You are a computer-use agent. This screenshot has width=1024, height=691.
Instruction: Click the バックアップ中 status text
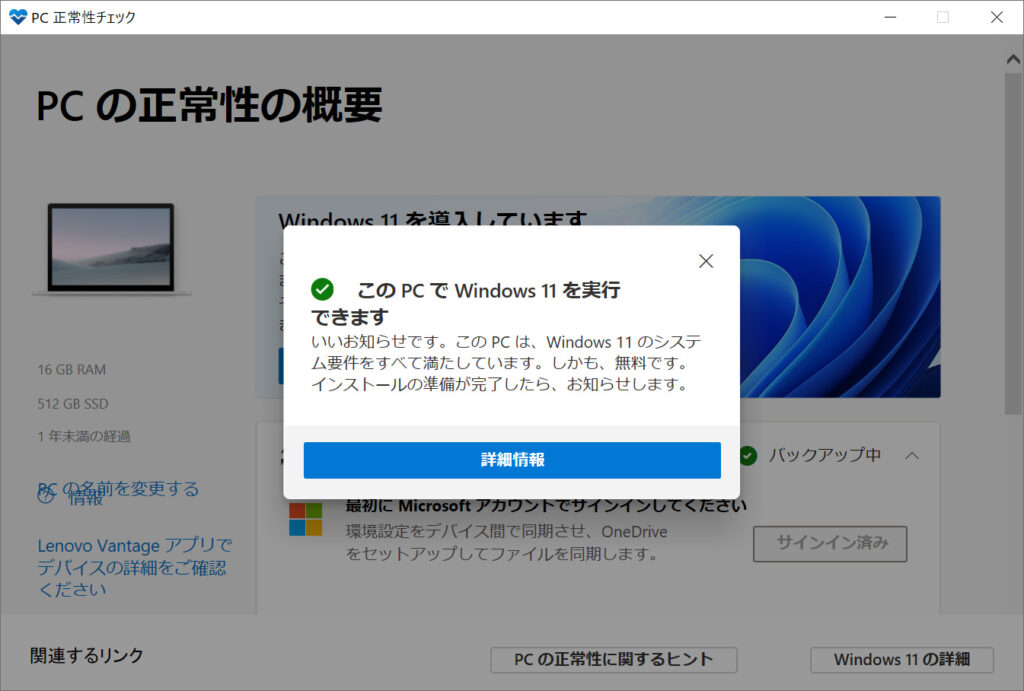(x=825, y=455)
